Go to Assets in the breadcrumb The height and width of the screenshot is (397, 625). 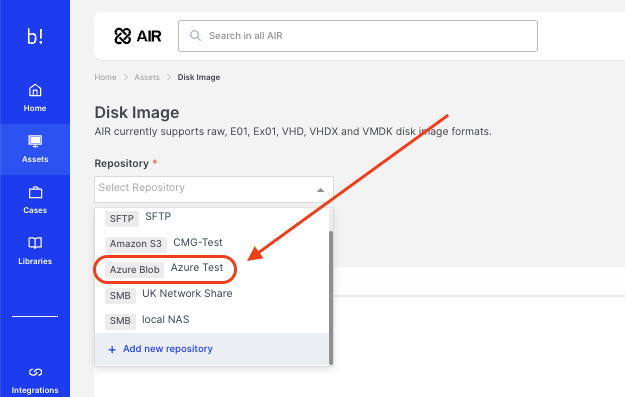coord(147,77)
